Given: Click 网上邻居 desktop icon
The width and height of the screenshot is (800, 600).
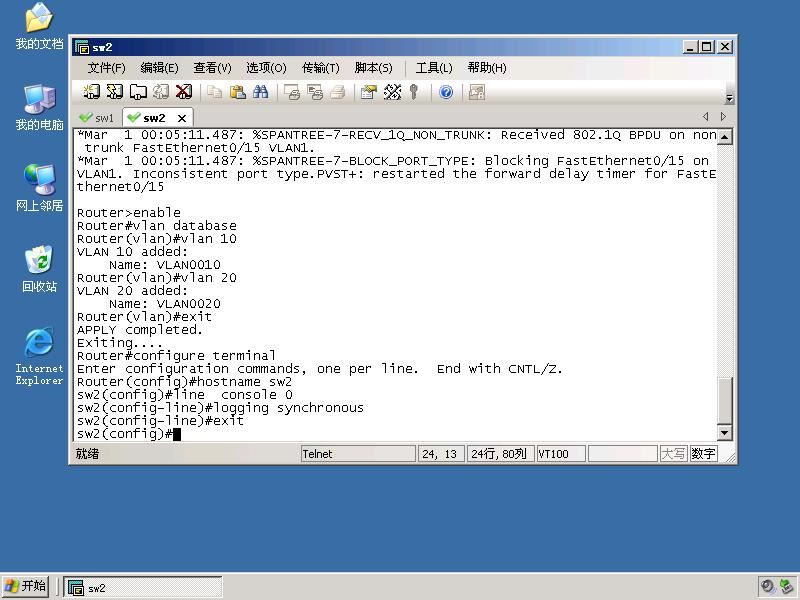Looking at the screenshot, I should 39,188.
